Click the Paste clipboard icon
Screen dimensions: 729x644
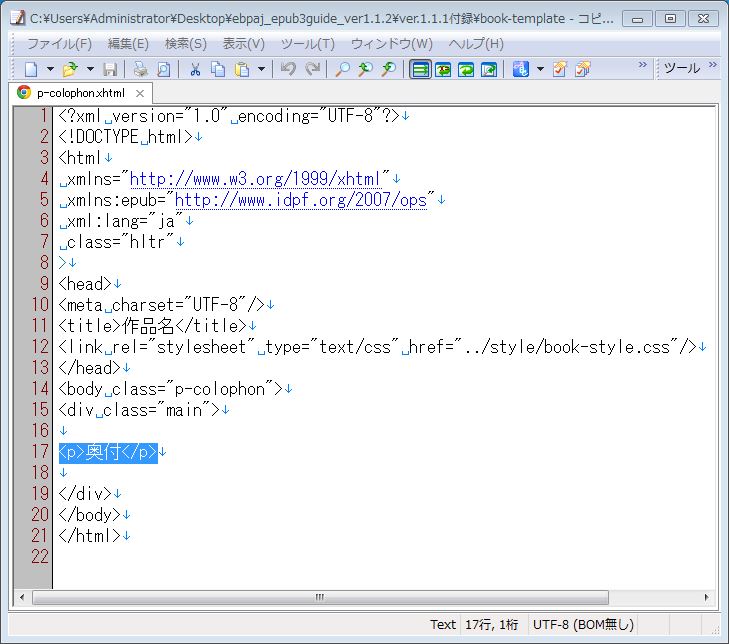(x=242, y=69)
